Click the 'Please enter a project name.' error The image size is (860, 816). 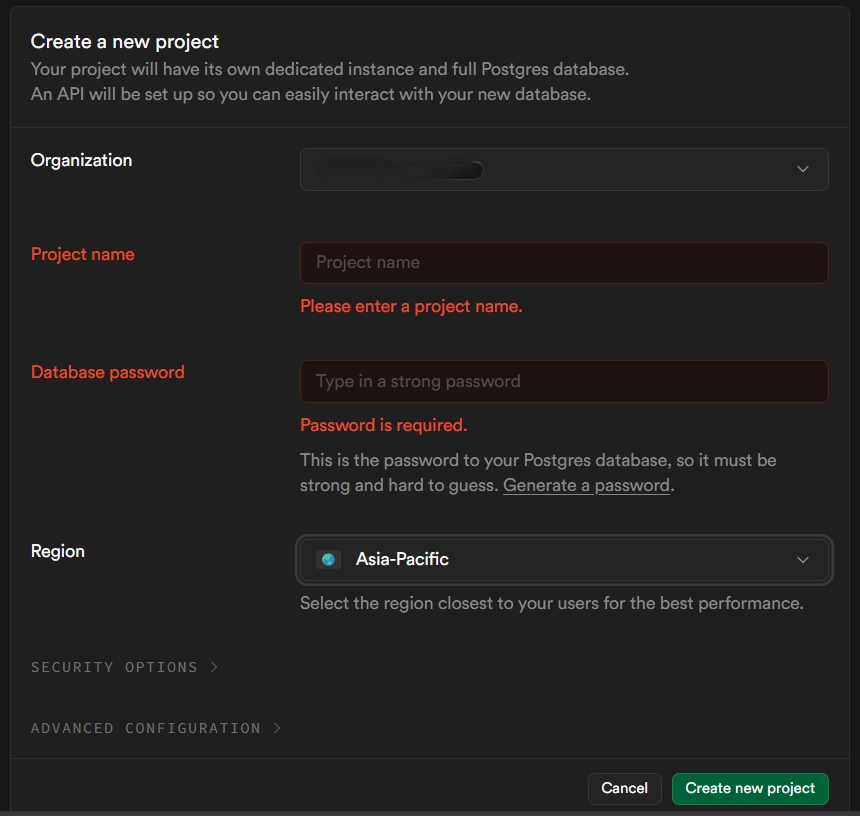[411, 306]
